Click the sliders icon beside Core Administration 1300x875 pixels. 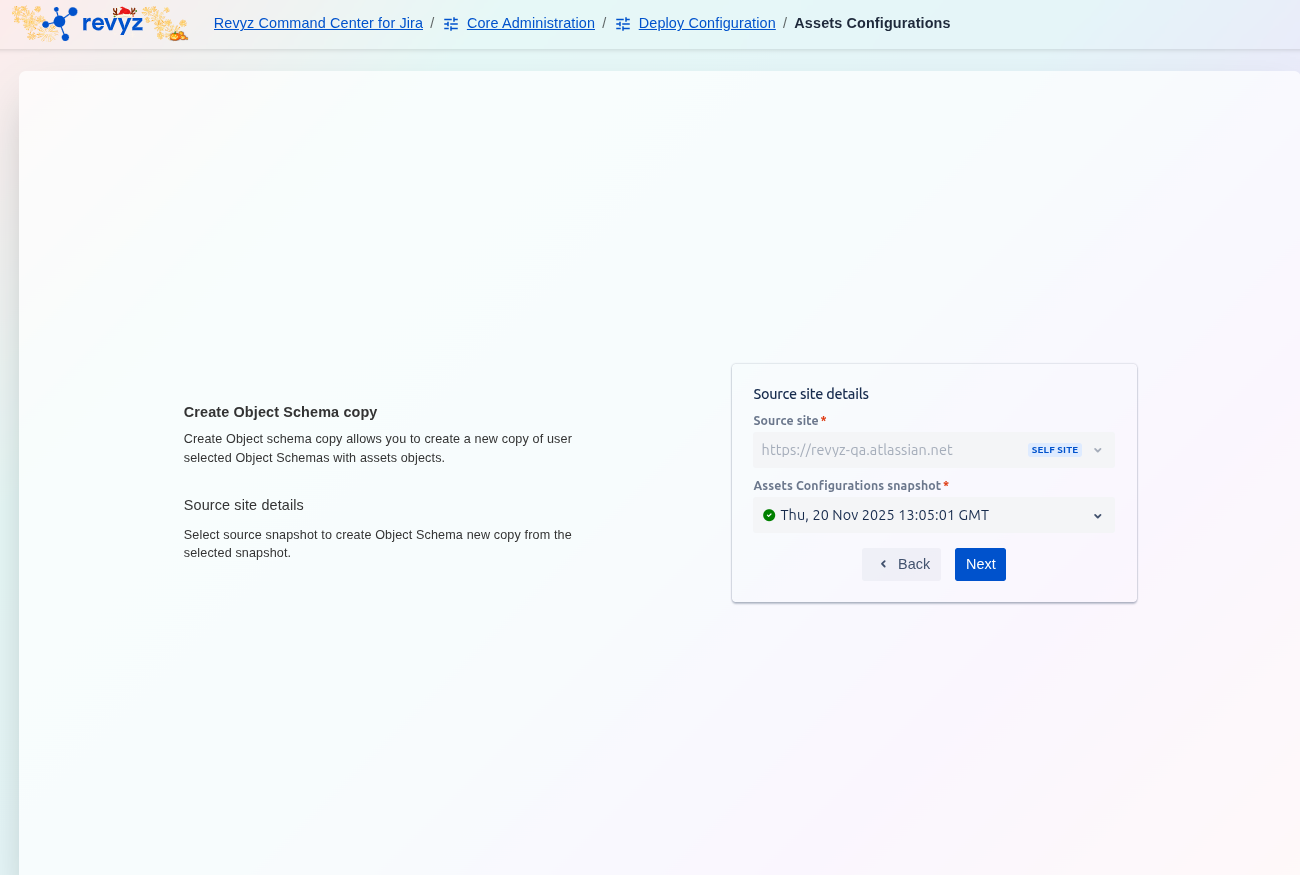point(451,23)
